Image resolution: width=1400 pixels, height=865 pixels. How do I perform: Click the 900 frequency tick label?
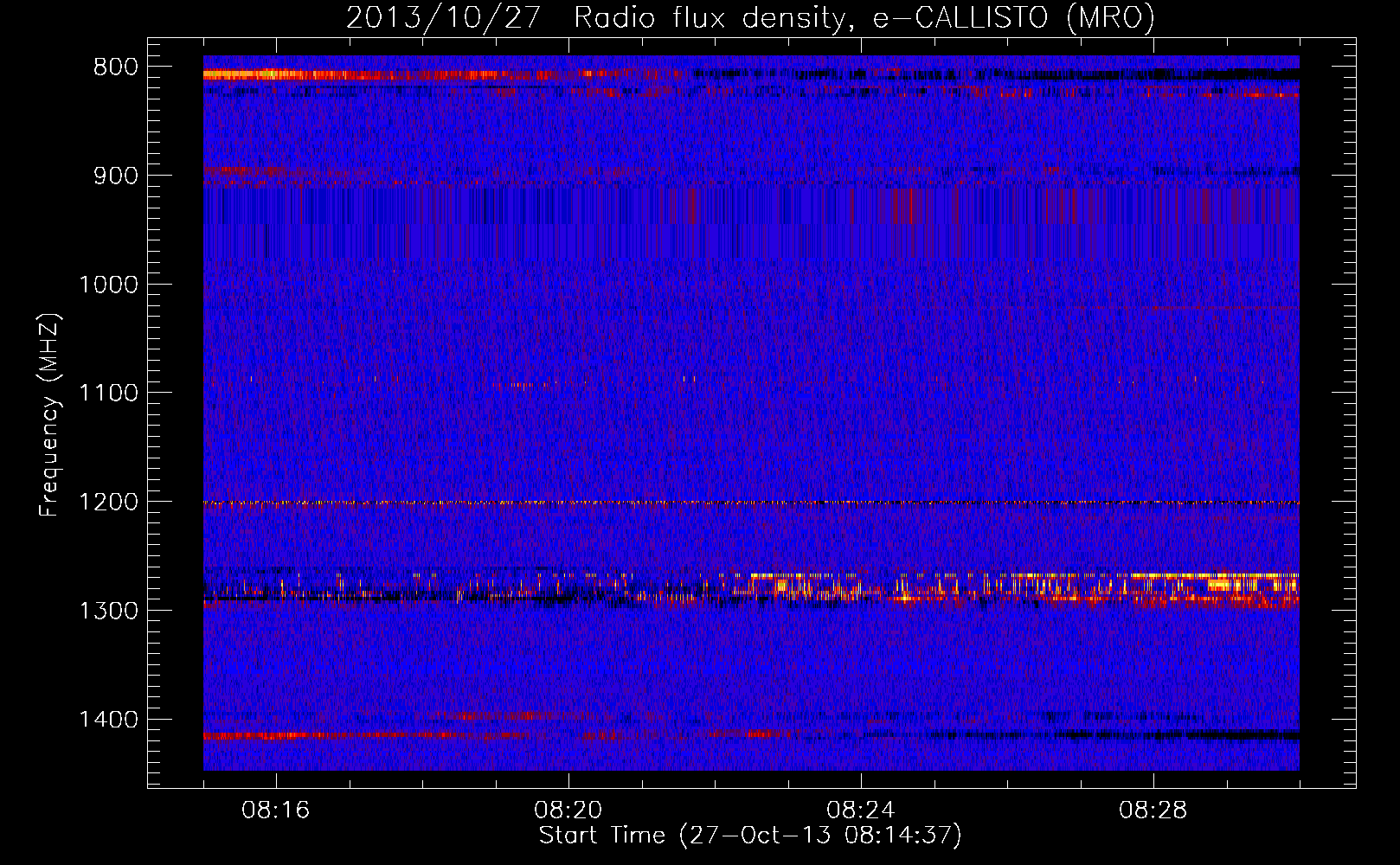115,176
